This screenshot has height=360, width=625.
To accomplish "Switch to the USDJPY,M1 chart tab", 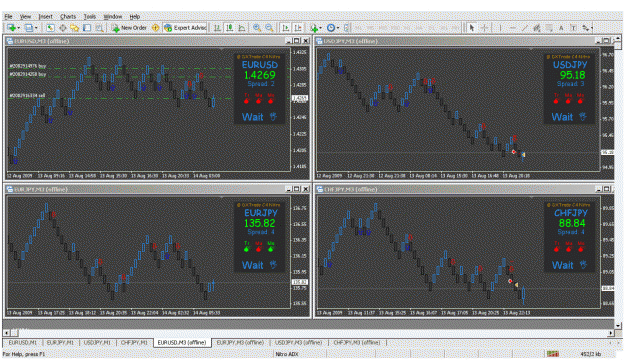I will click(x=97, y=342).
